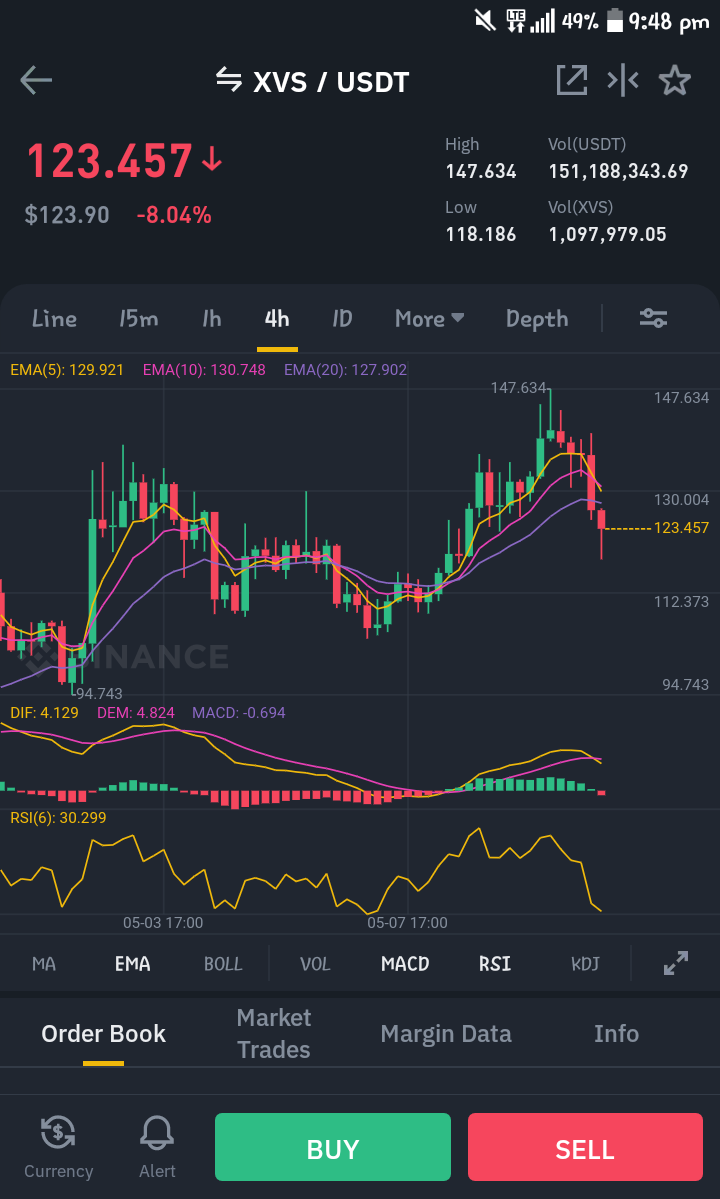Viewport: 720px width, 1199px height.
Task: Expand the More timeframe dropdown
Action: (430, 318)
